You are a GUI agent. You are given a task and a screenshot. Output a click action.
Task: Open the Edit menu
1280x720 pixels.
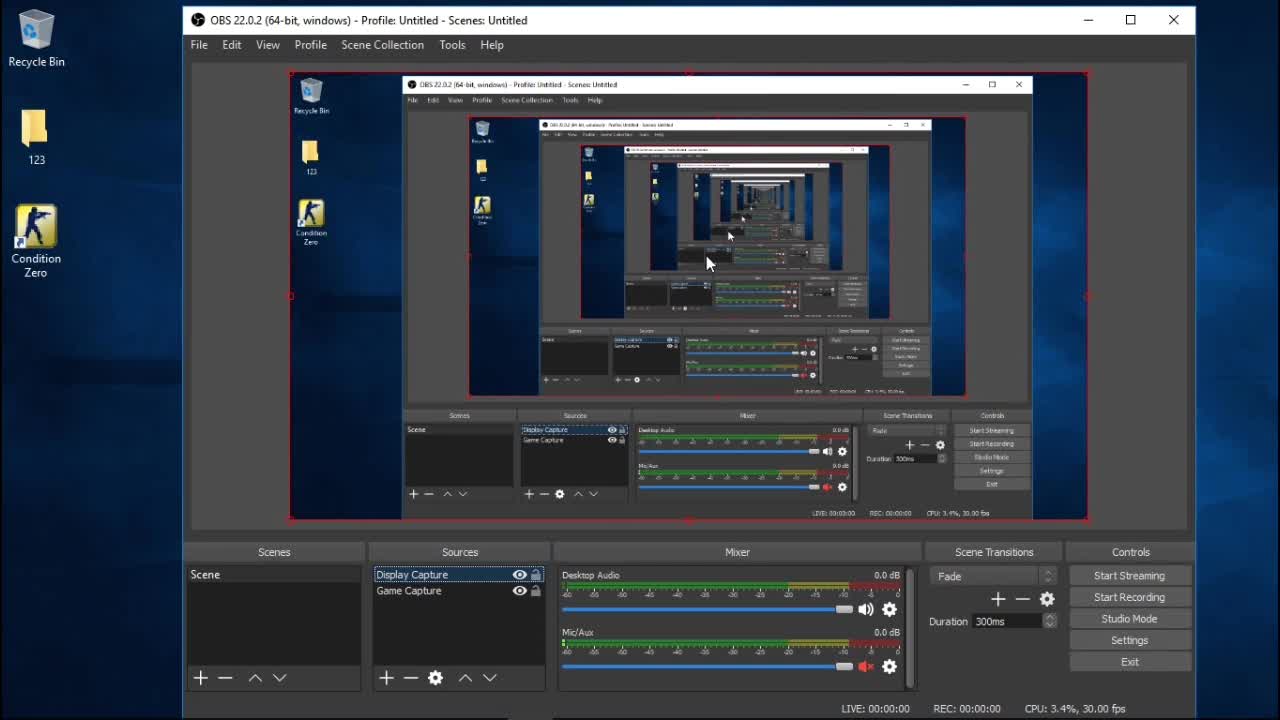pyautogui.click(x=231, y=45)
